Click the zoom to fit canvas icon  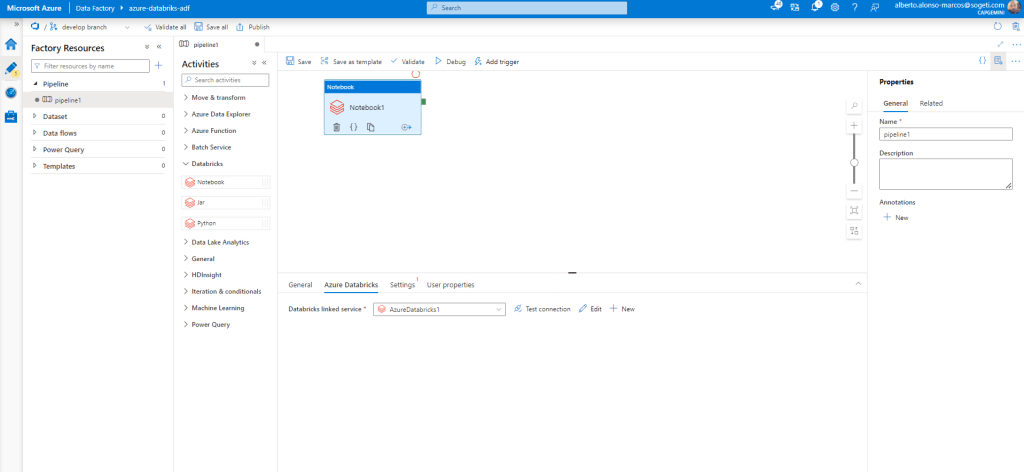(x=854, y=211)
